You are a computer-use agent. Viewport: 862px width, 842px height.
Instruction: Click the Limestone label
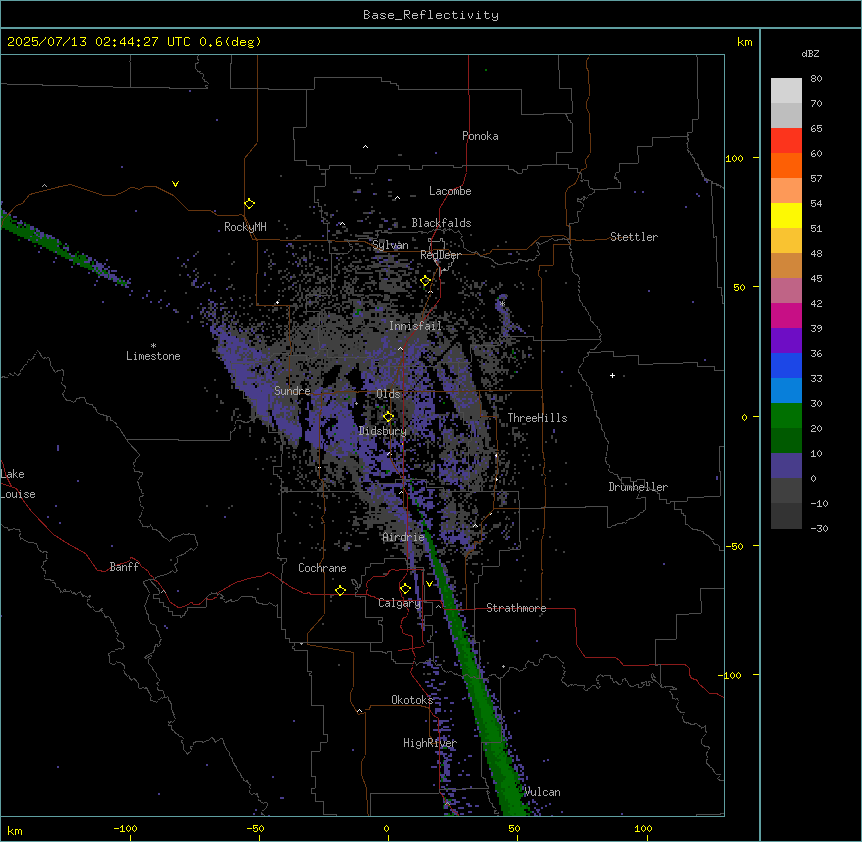click(x=153, y=356)
